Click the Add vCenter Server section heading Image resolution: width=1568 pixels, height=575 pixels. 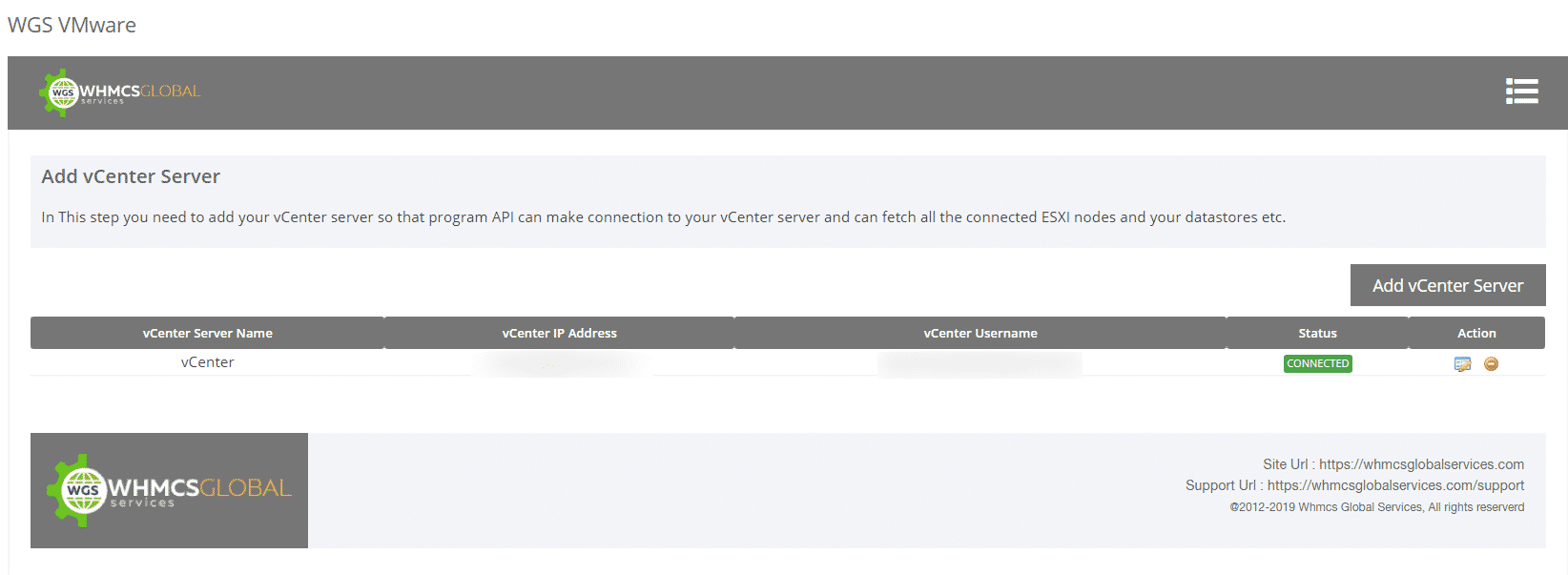coord(131,176)
